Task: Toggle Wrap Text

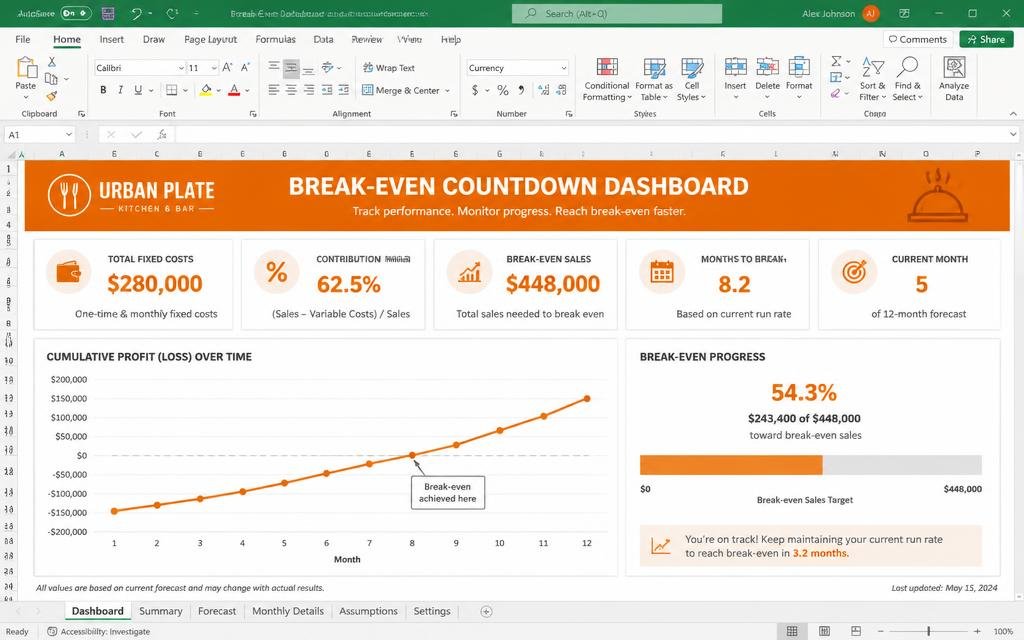Action: click(389, 67)
